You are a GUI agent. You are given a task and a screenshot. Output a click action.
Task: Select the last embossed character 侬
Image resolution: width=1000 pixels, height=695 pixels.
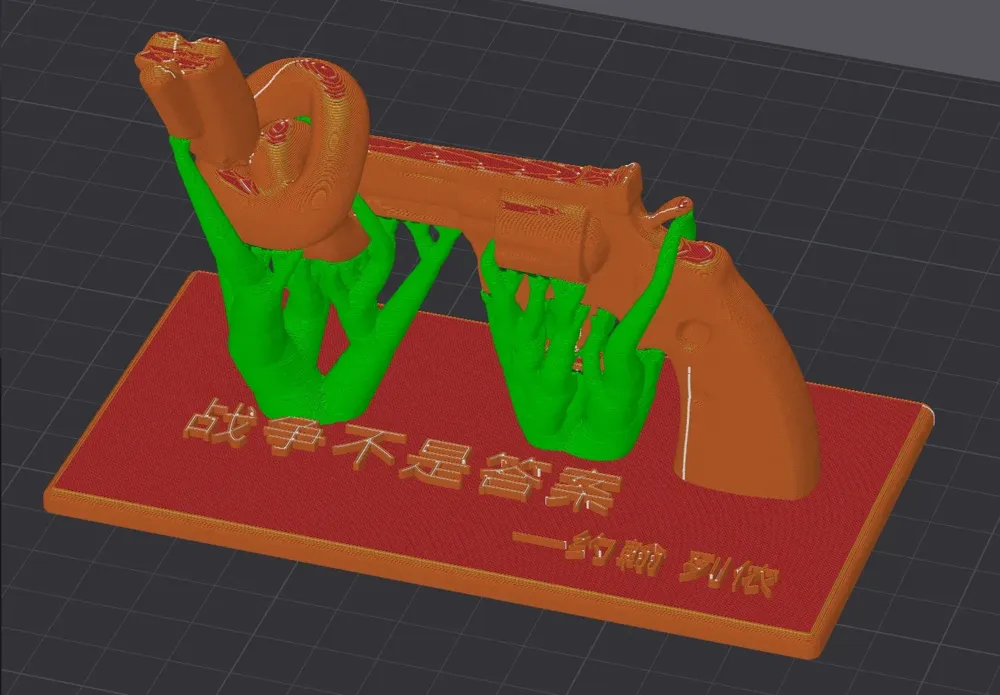coord(750,580)
